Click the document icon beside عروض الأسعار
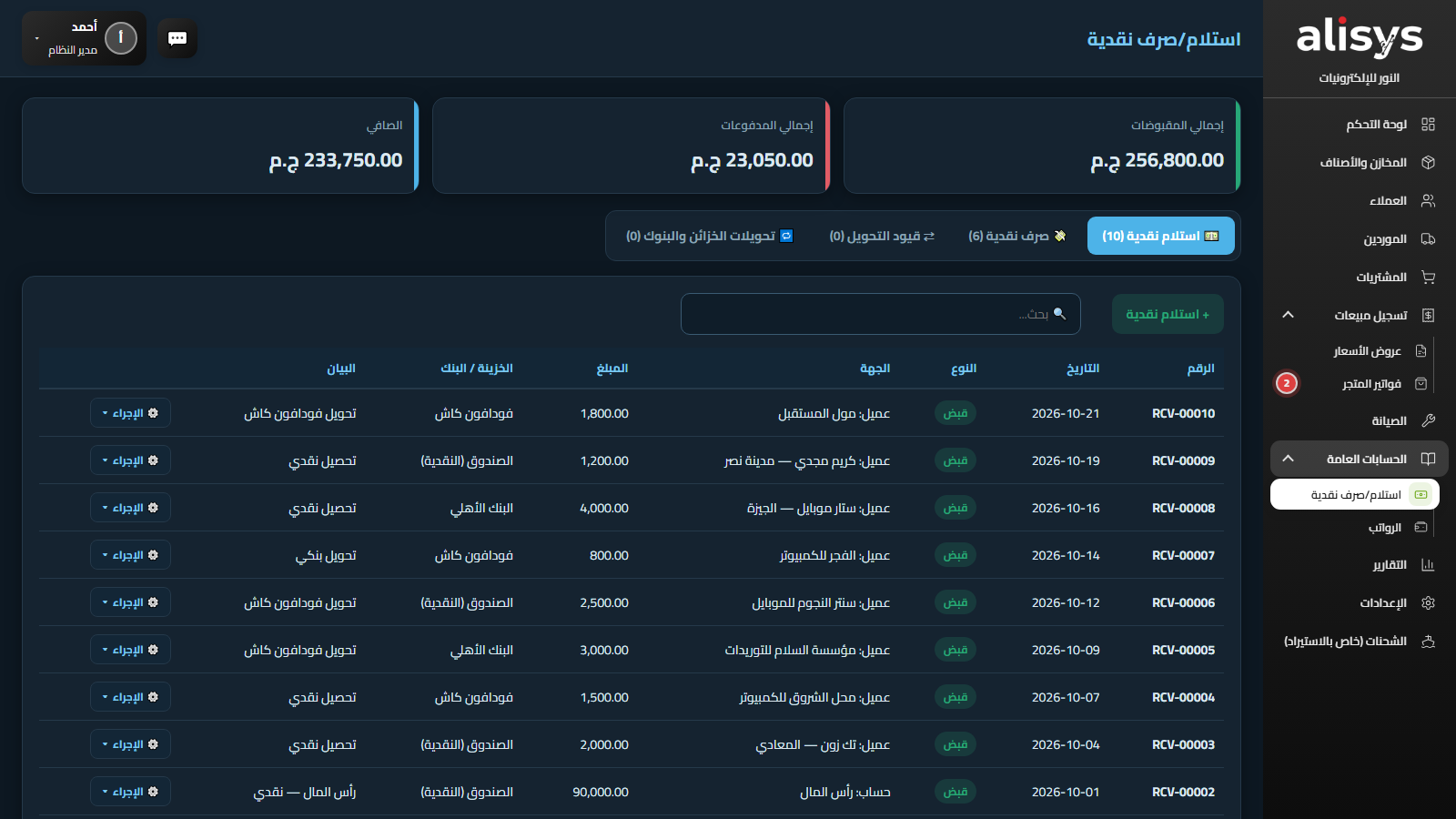The height and width of the screenshot is (819, 1456). (x=1421, y=350)
